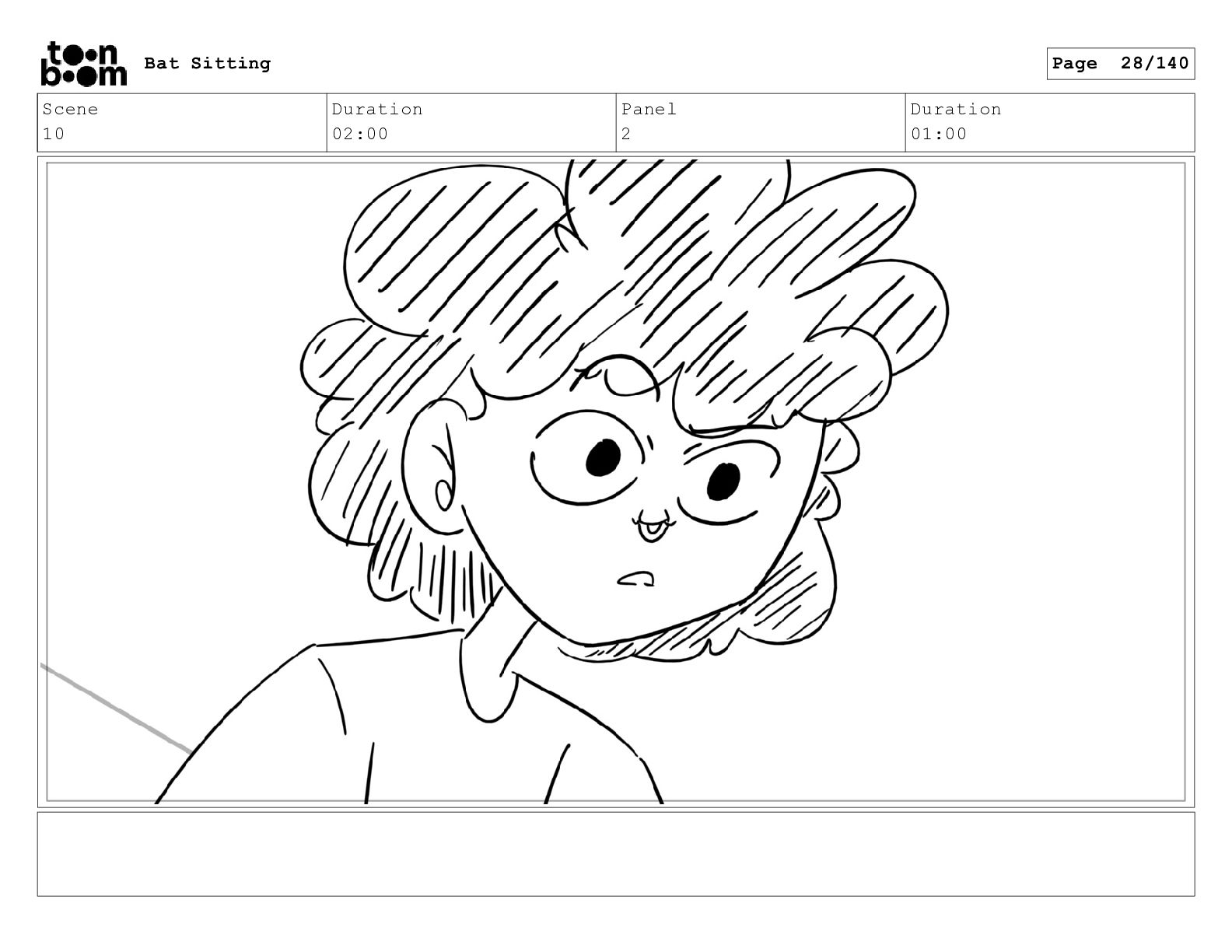Click the character's right eye pupil
This screenshot has width=1232, height=952.
pyautogui.click(x=723, y=481)
